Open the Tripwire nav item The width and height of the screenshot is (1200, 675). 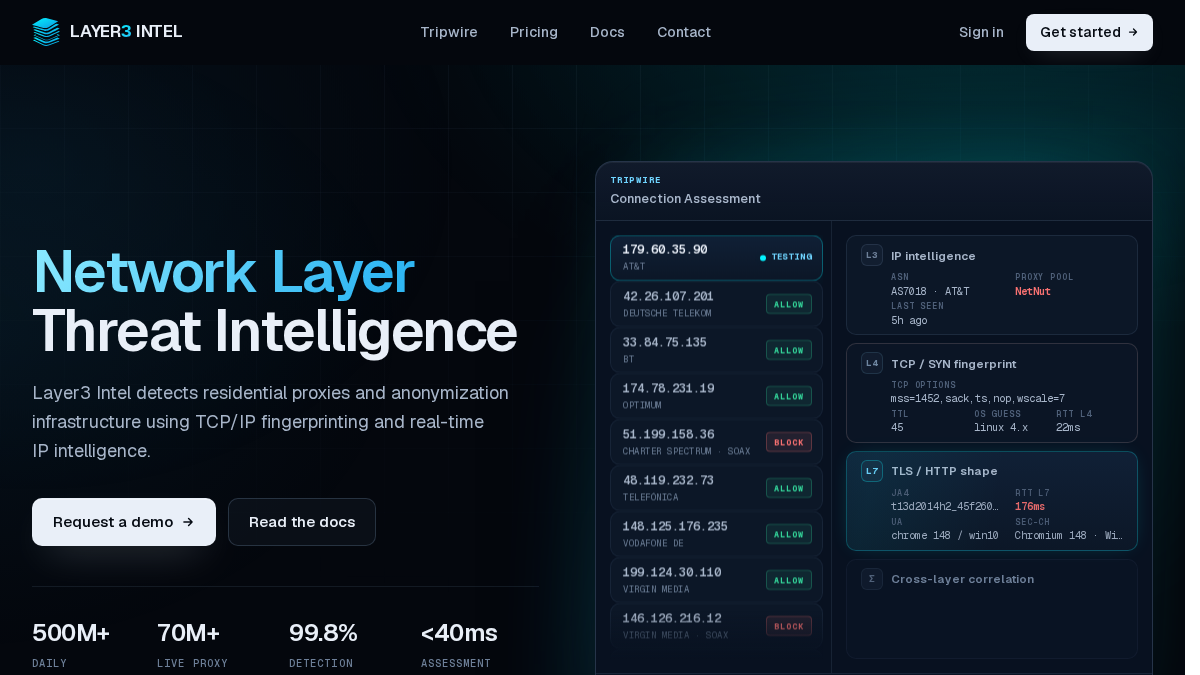[449, 32]
